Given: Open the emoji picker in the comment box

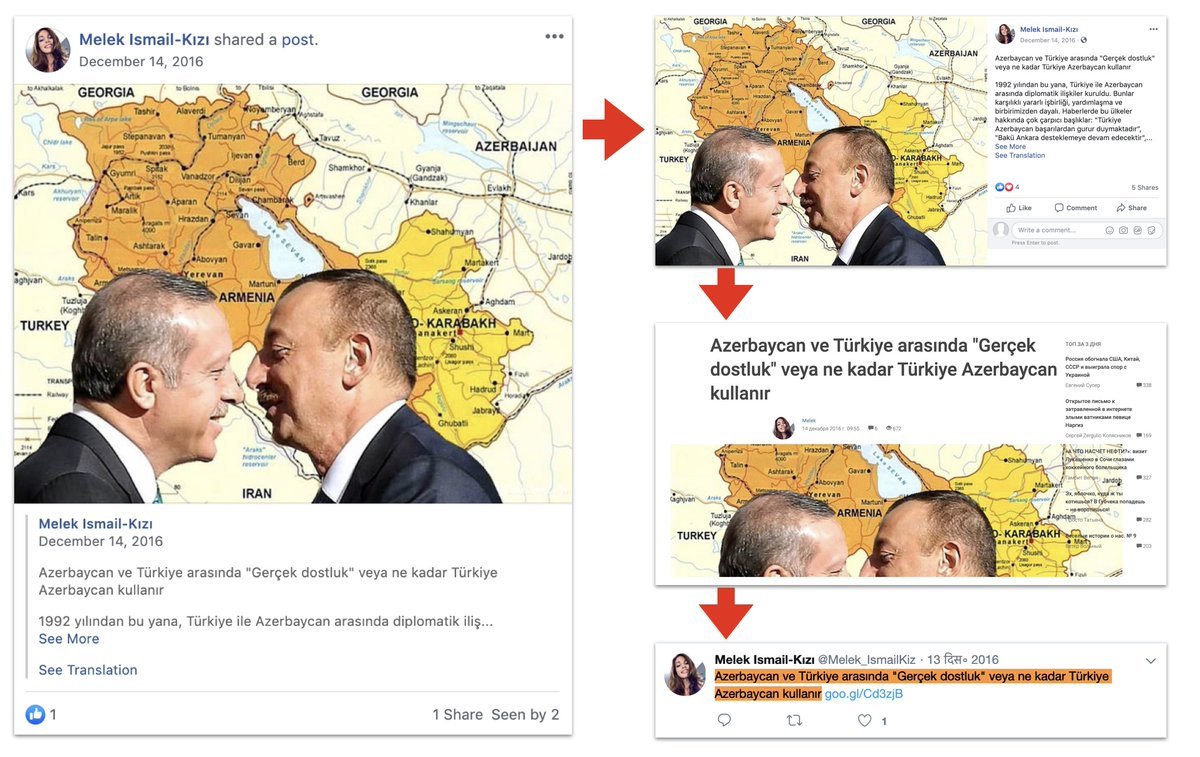Looking at the screenshot, I should pyautogui.click(x=1109, y=230).
